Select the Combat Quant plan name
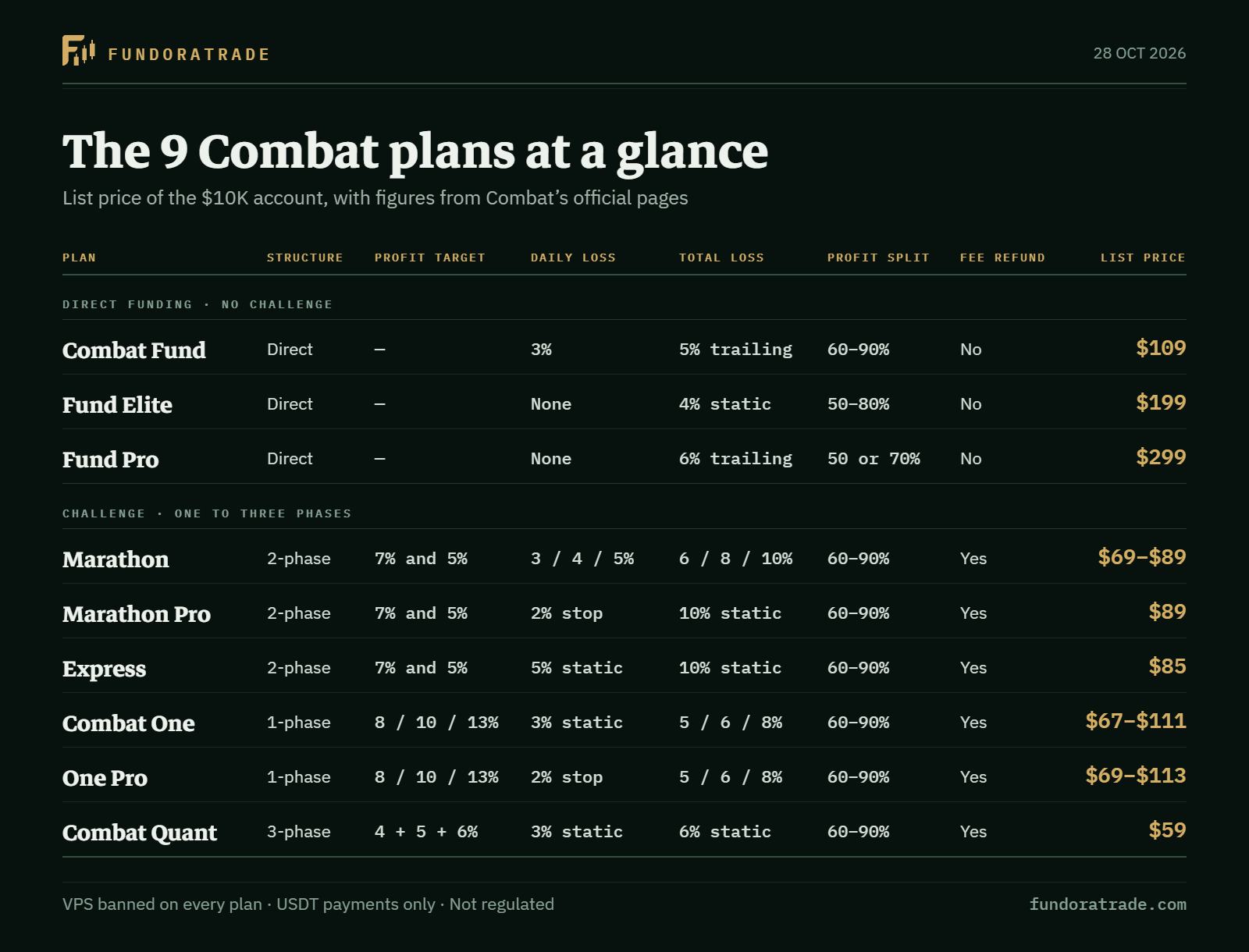This screenshot has width=1249, height=952. tap(140, 833)
